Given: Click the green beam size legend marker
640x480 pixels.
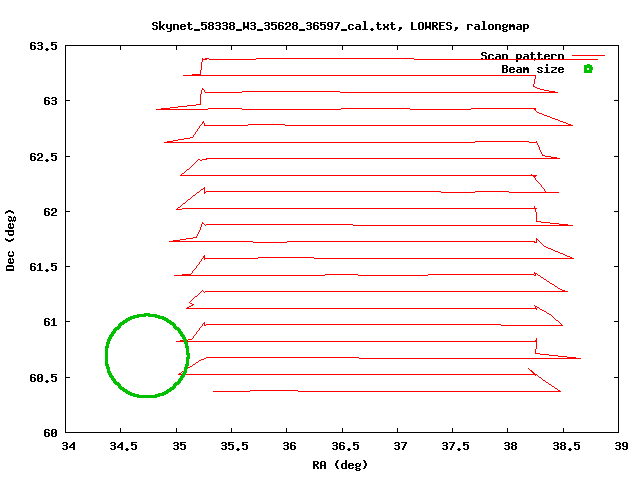Looking at the screenshot, I should tap(588, 69).
